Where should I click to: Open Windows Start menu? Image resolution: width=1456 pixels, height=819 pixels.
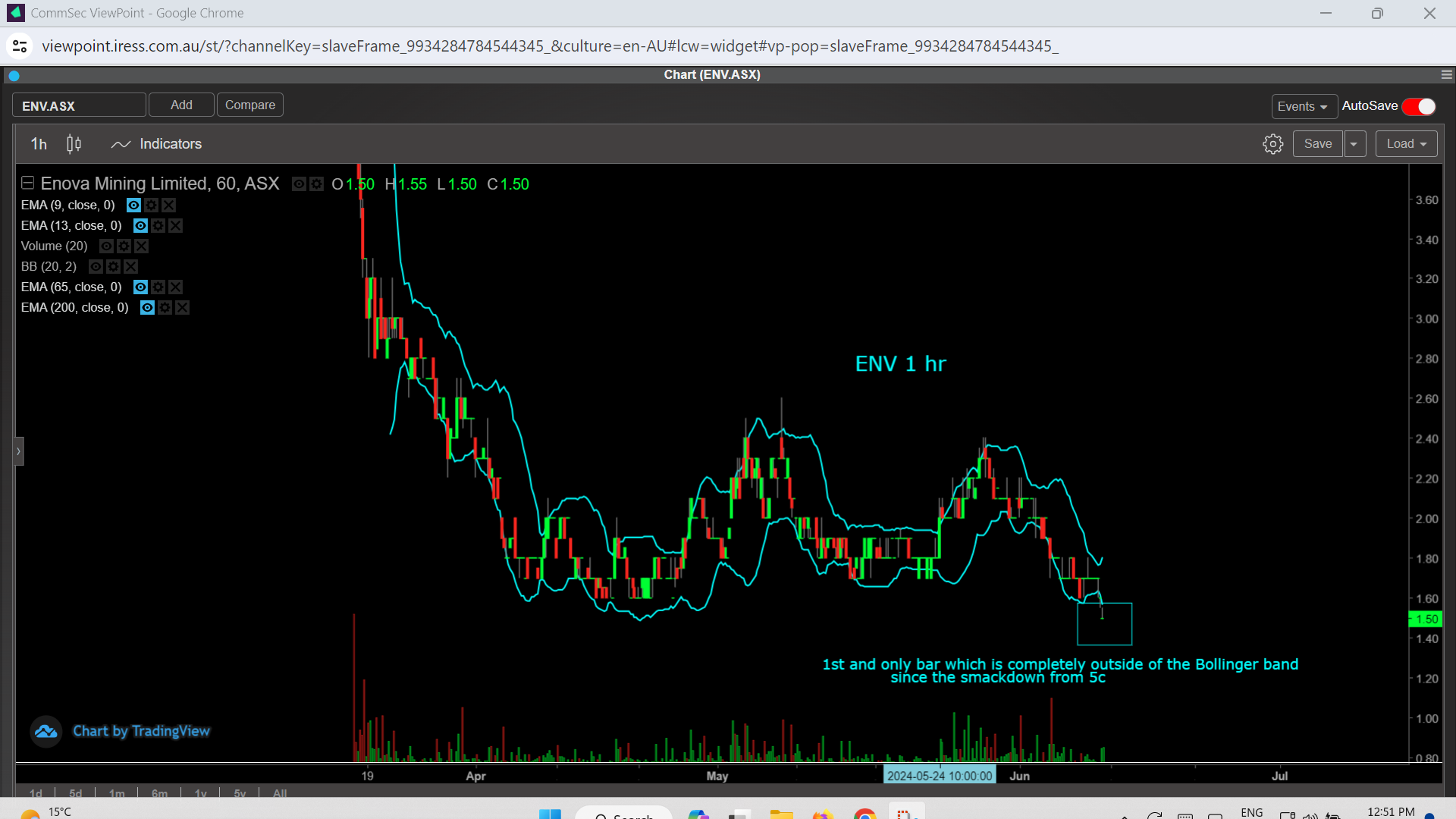point(550,814)
